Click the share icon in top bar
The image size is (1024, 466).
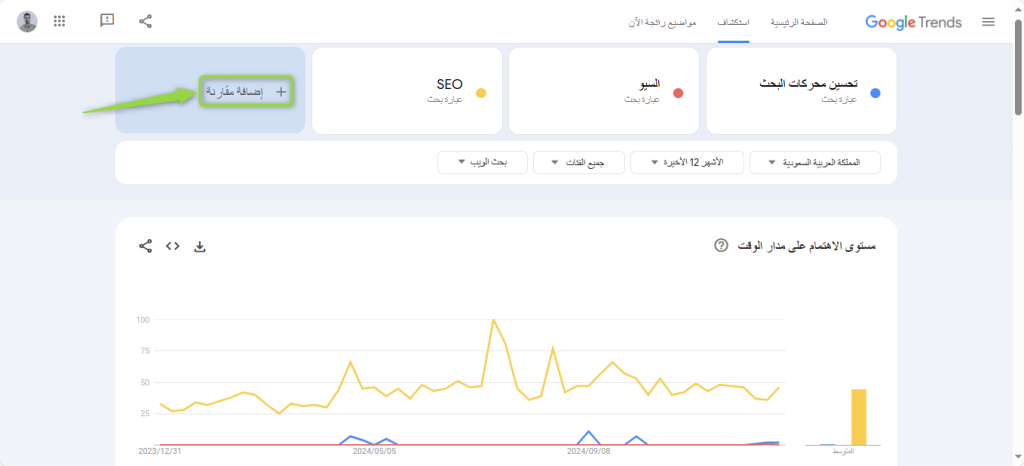(x=146, y=21)
